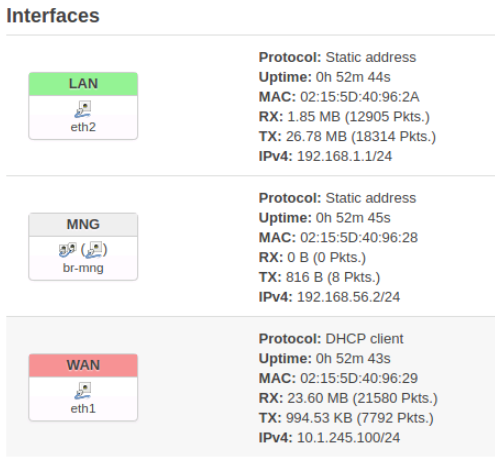Click the br-mng bridge icon

pyautogui.click(x=67, y=250)
